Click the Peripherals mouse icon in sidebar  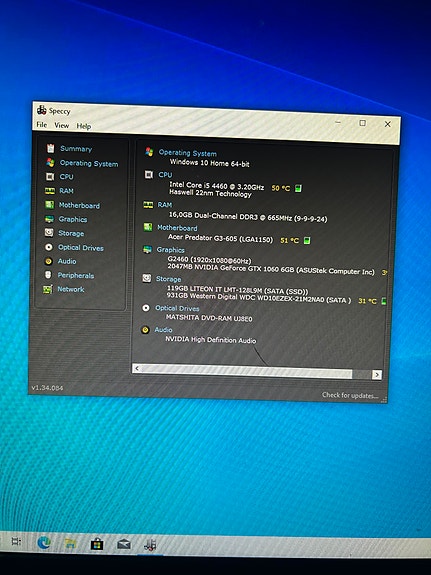click(48, 275)
